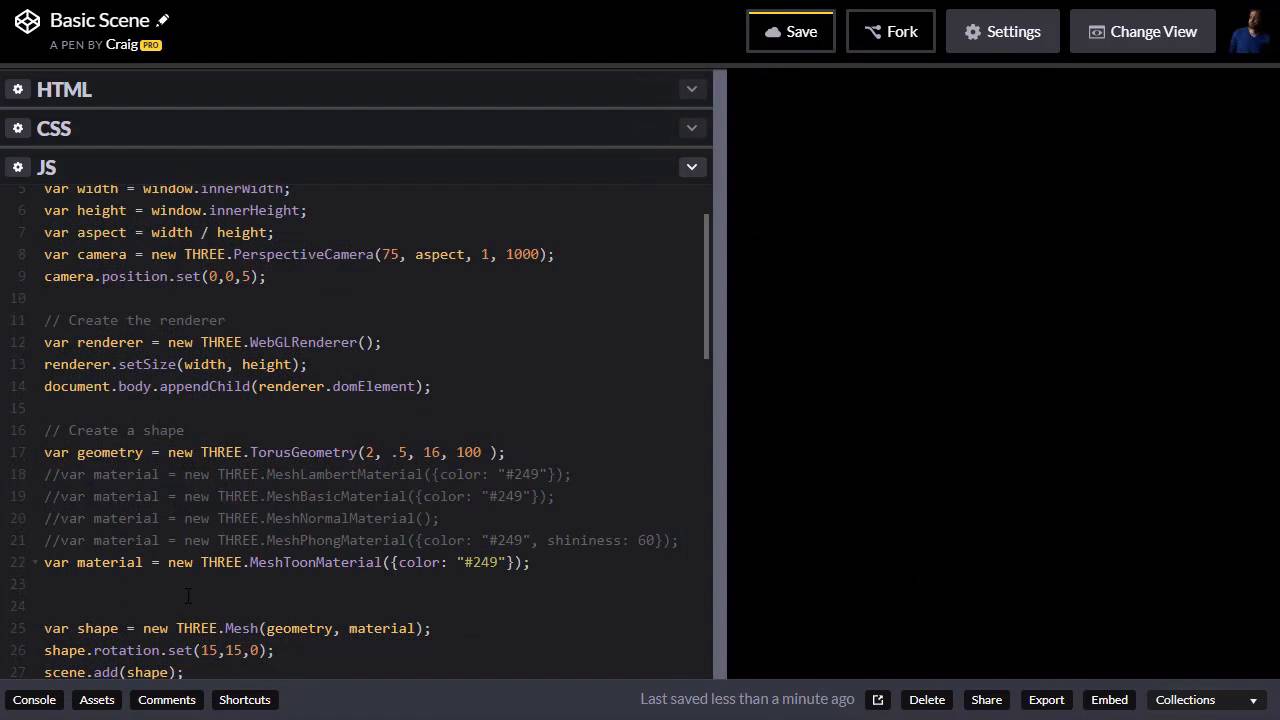
Task: Click 'var aspect' on line 7
Action: (x=85, y=232)
